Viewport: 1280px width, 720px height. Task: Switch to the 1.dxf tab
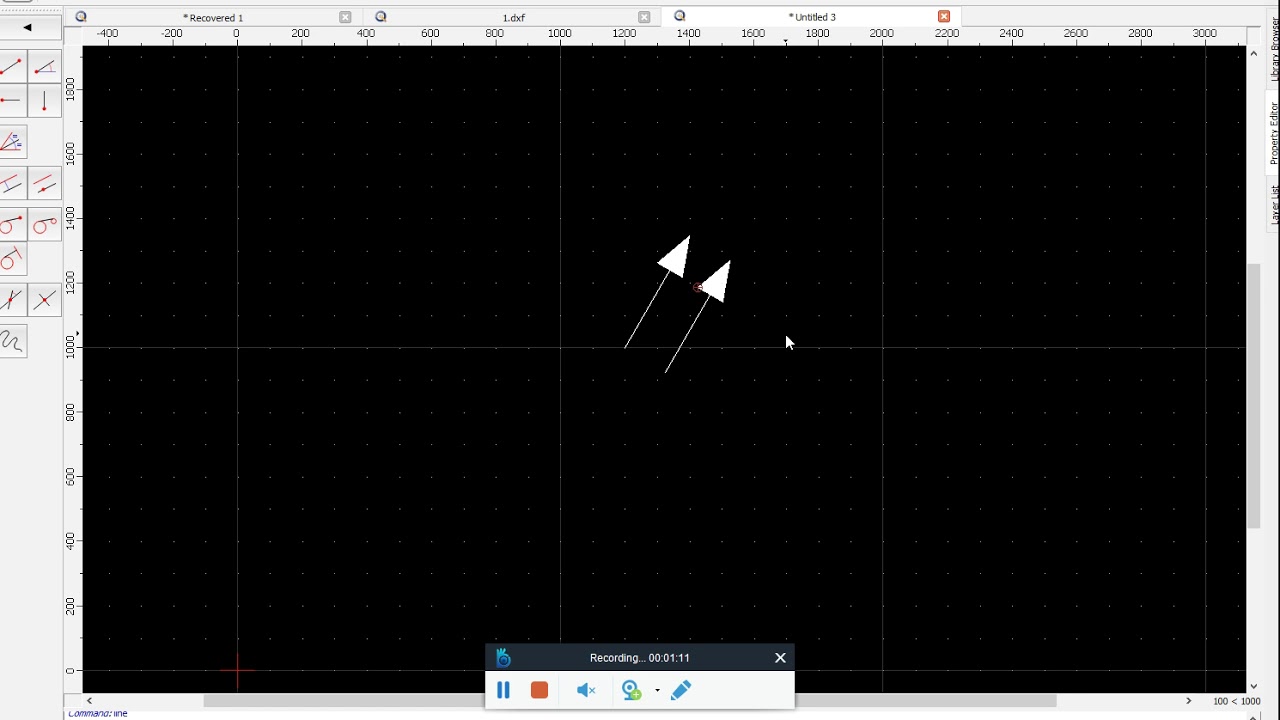click(513, 17)
